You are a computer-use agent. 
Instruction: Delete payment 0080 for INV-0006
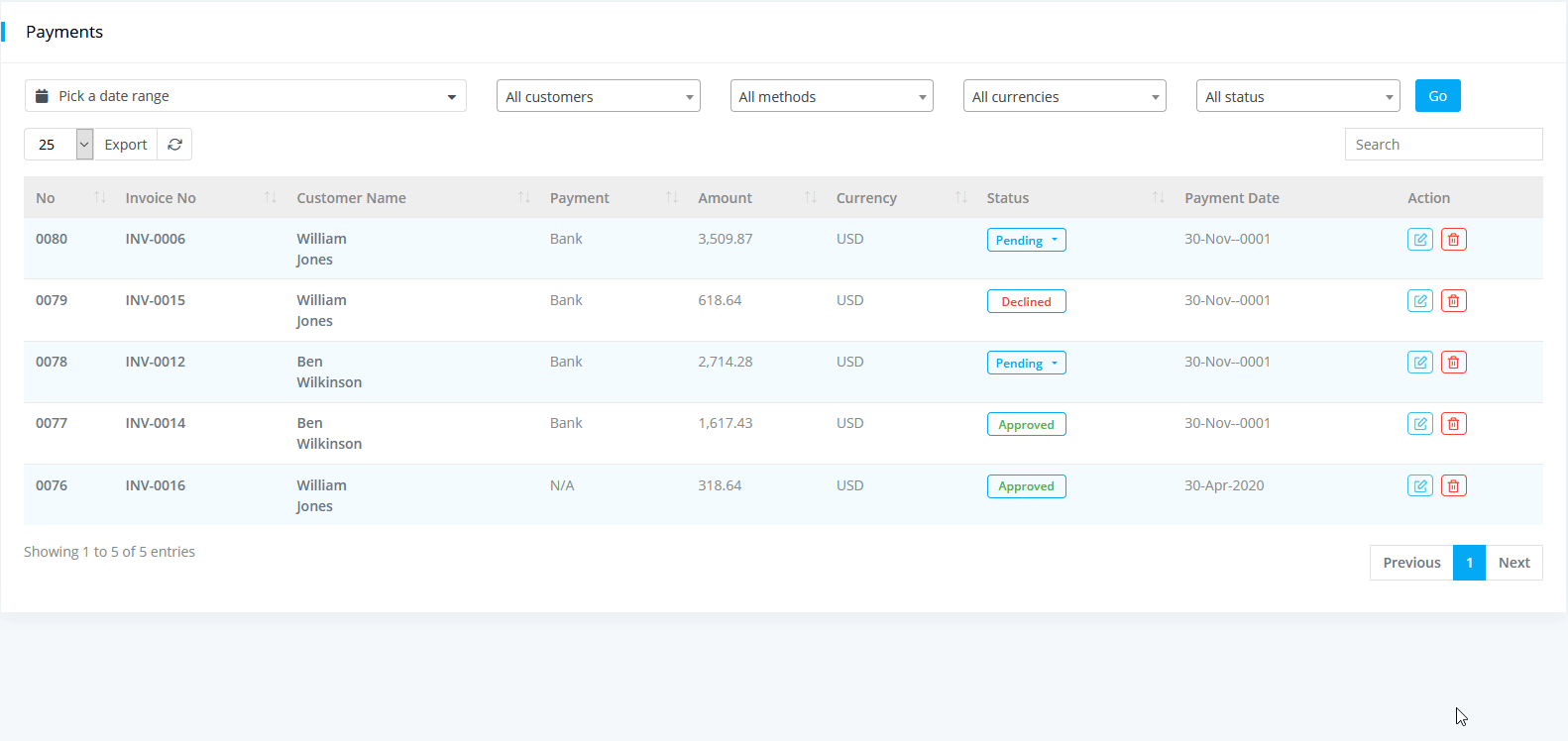[1453, 240]
